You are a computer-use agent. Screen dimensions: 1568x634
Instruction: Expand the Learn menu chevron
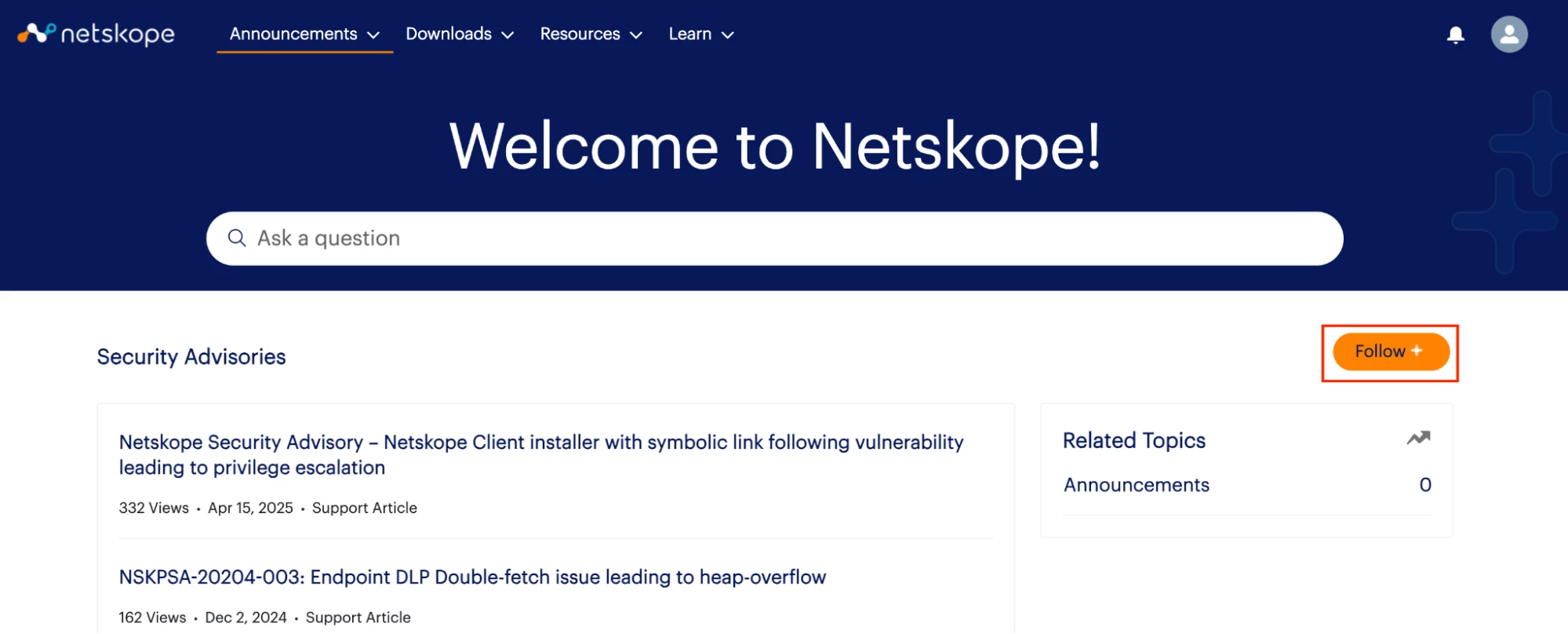[728, 35]
